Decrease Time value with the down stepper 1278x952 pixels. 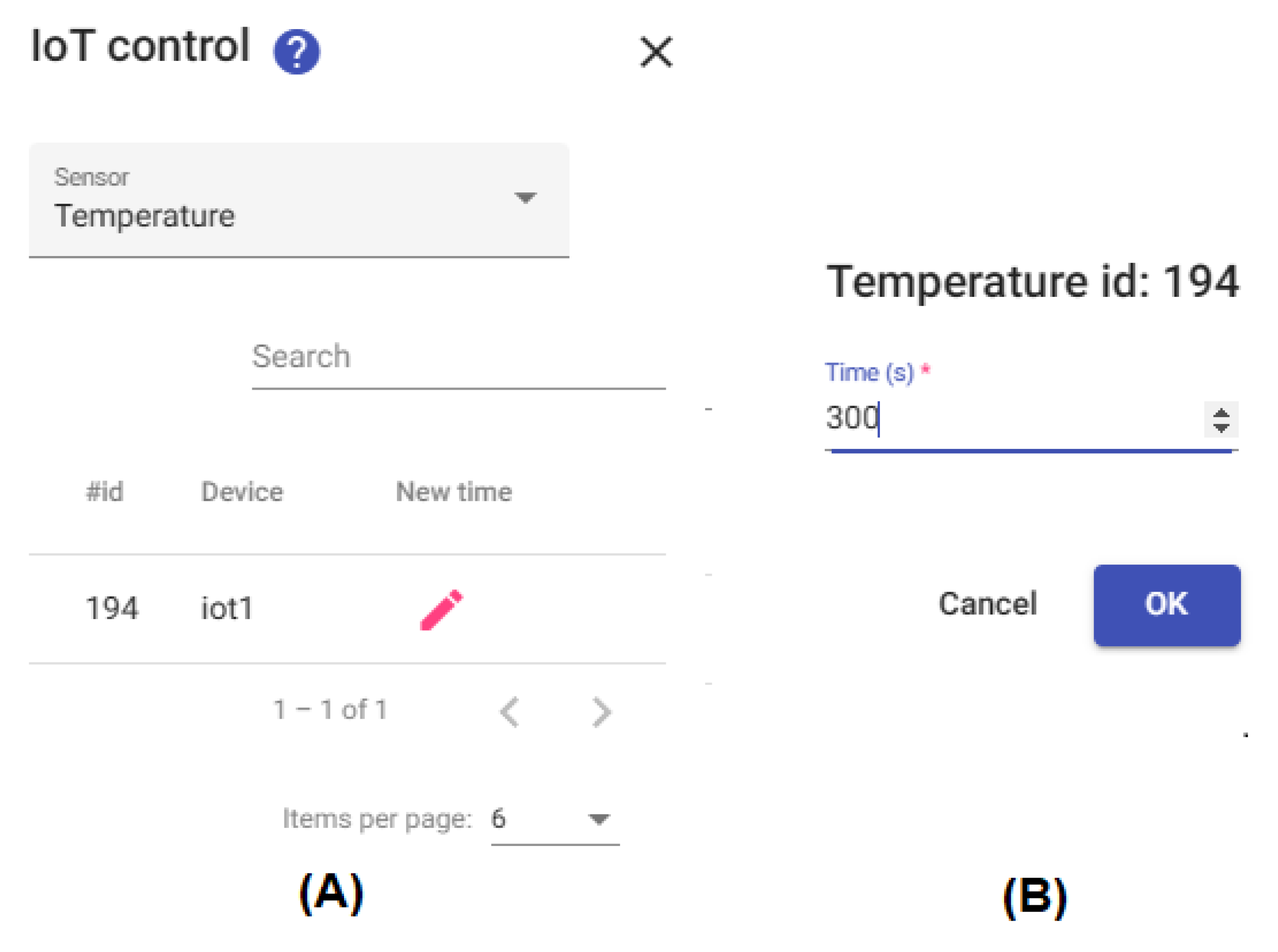[1220, 428]
